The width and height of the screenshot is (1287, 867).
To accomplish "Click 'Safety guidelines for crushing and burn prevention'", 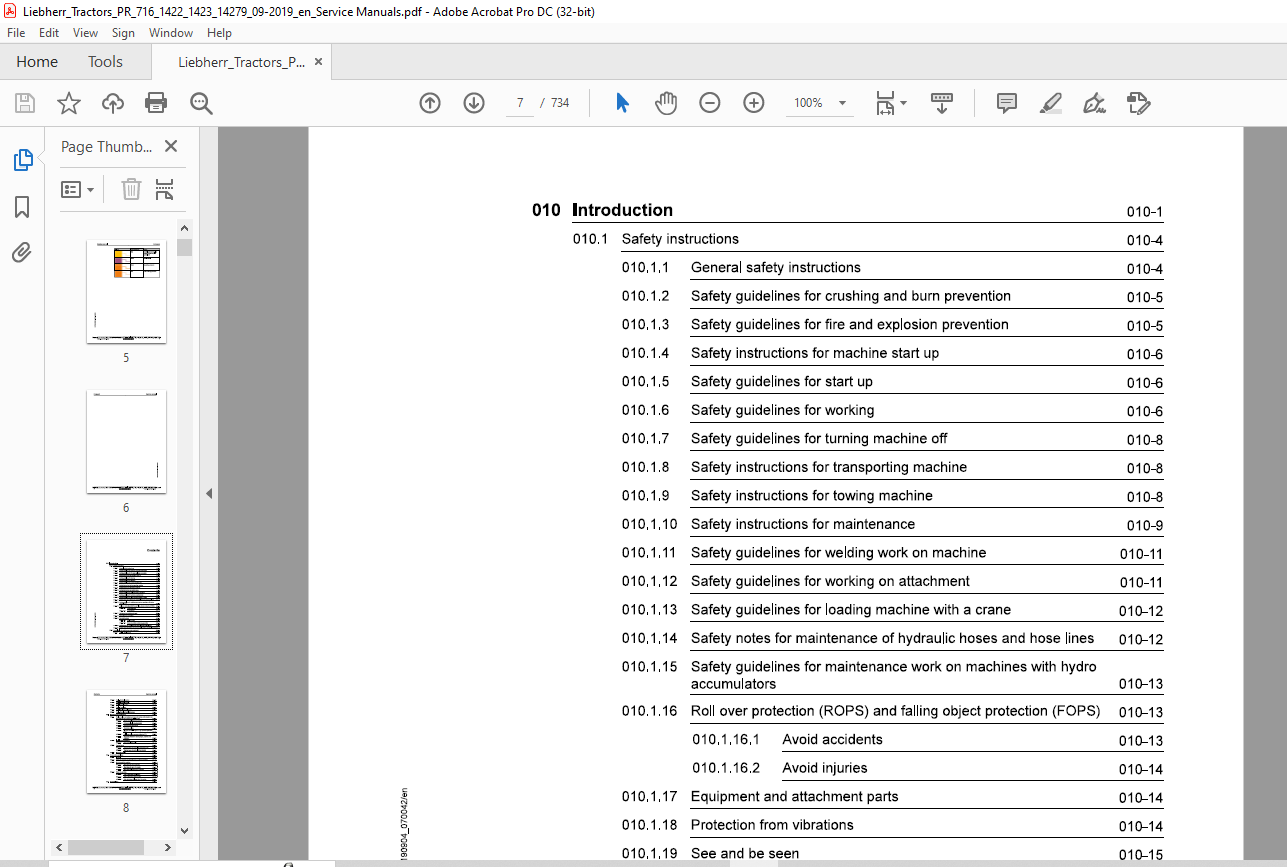I will (x=851, y=296).
